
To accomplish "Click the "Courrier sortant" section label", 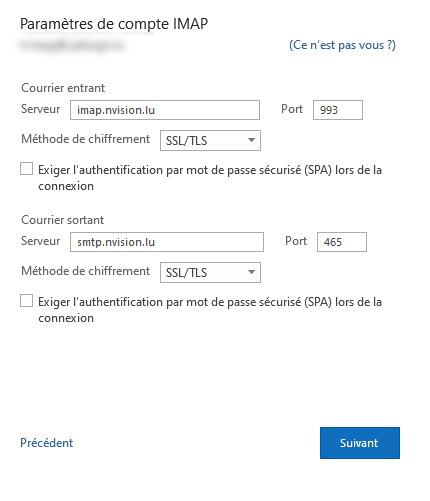I will pos(63,220).
